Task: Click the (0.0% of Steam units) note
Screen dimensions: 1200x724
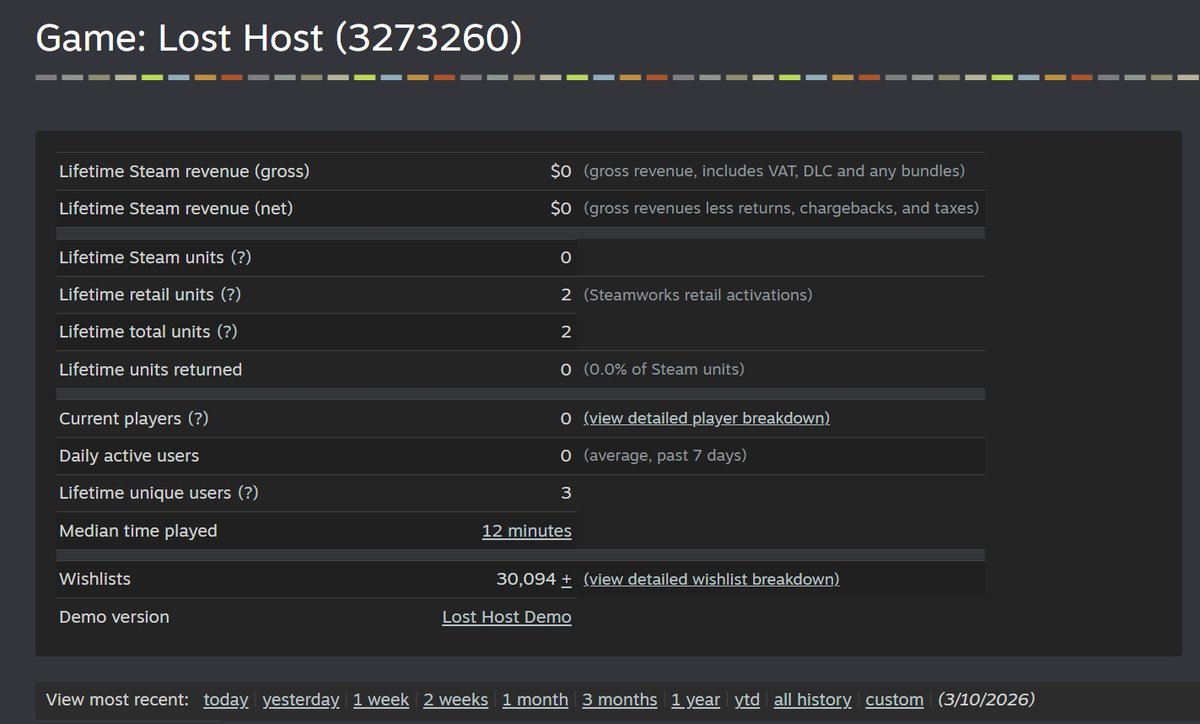Action: [664, 370]
